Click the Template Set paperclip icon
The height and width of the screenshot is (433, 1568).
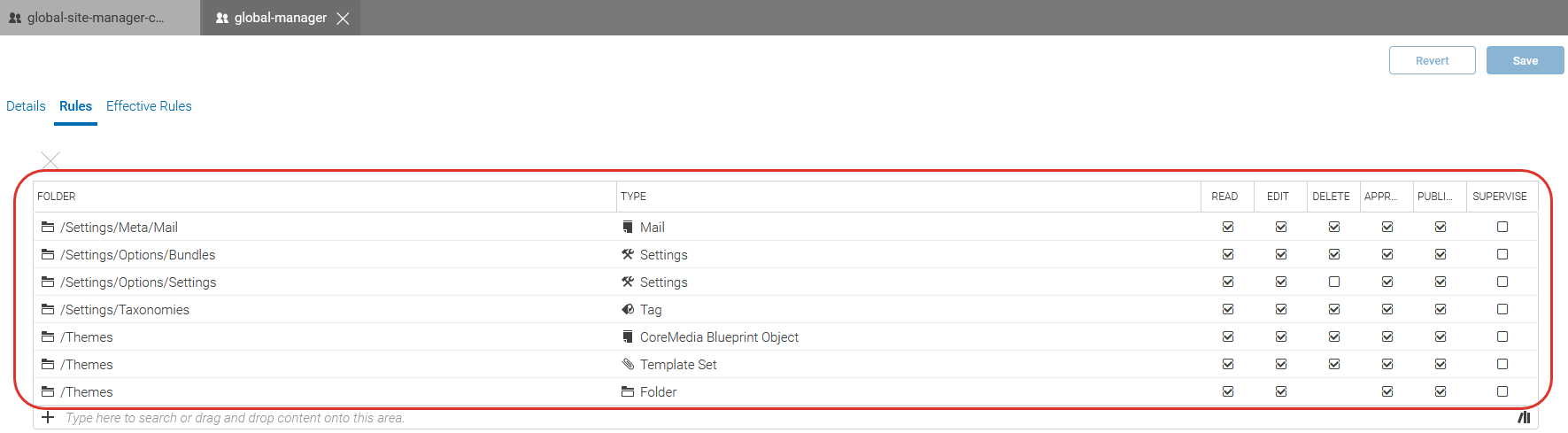tap(628, 364)
